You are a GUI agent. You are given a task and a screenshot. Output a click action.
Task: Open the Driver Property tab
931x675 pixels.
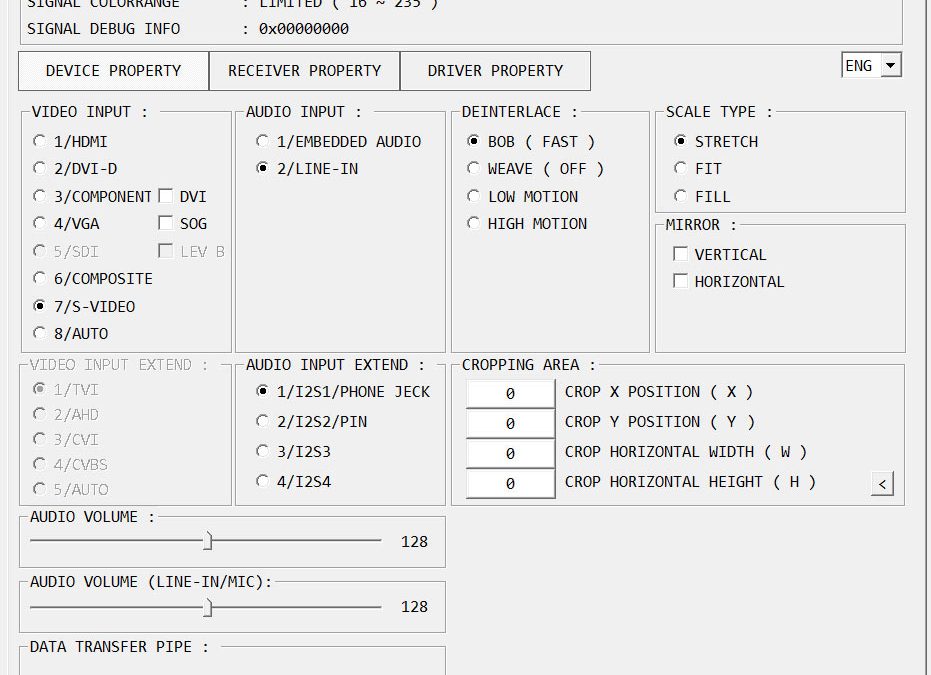click(495, 71)
